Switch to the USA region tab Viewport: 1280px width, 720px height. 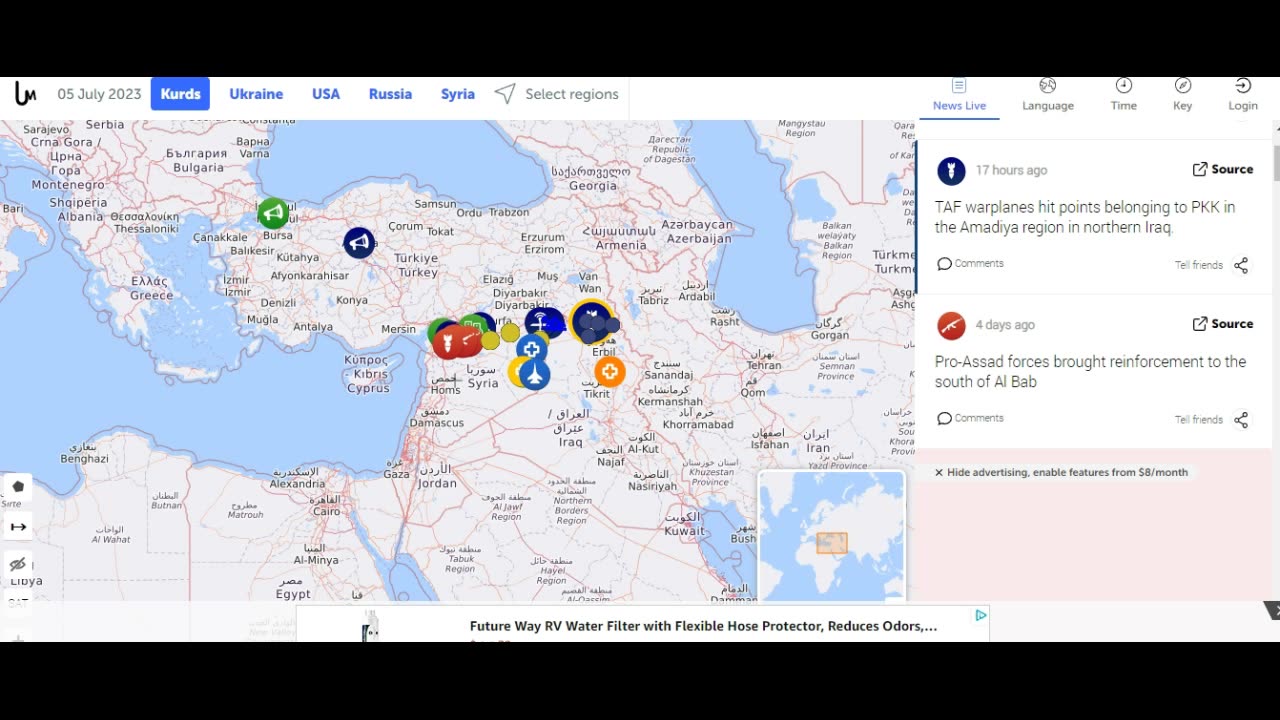pos(326,94)
